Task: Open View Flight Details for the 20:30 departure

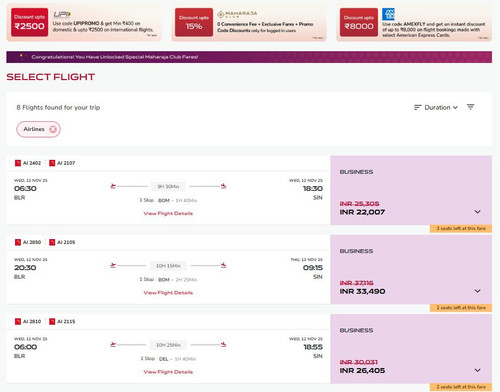Action: pos(168,293)
